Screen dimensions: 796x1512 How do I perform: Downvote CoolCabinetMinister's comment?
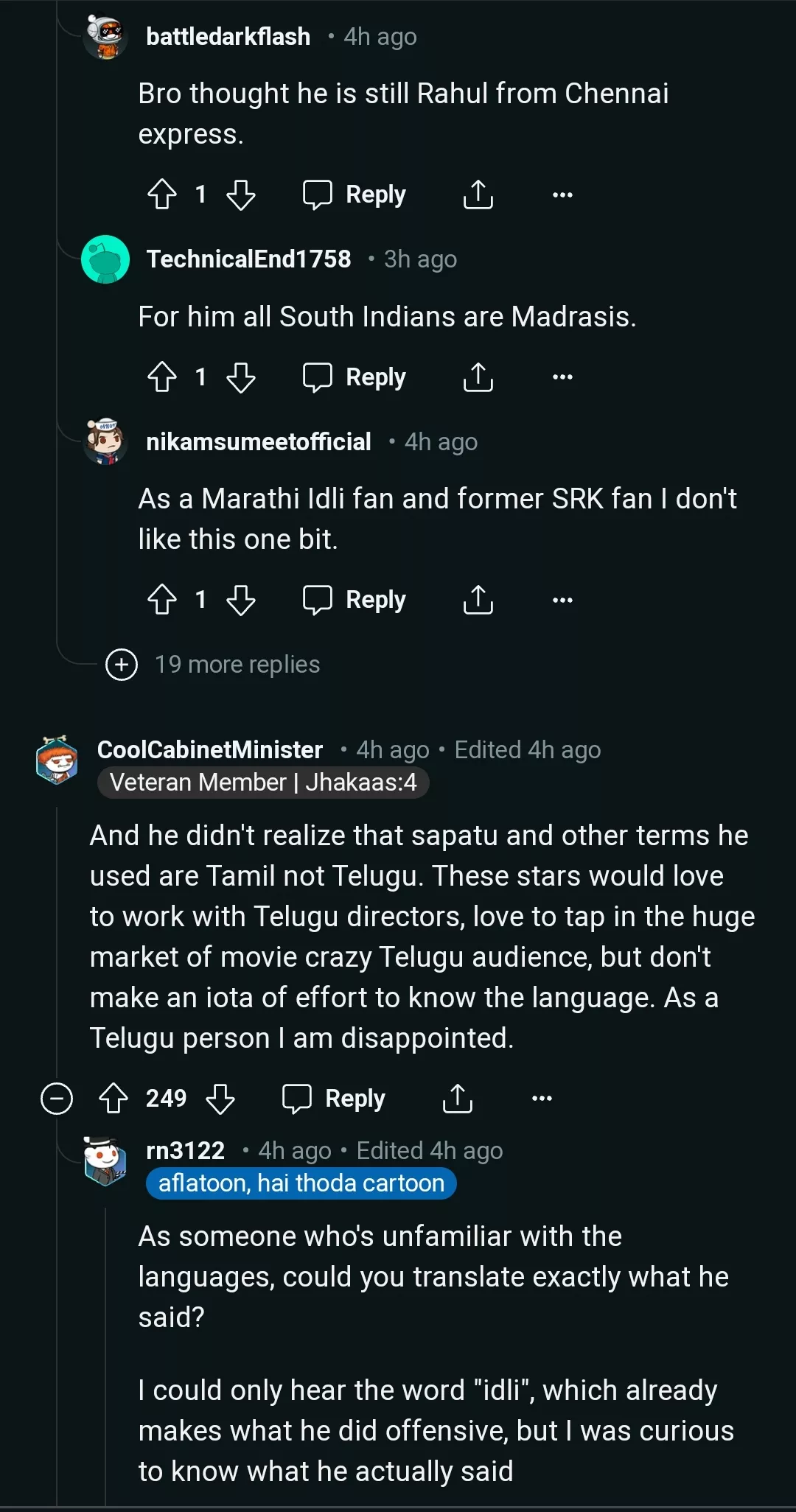(x=220, y=1099)
